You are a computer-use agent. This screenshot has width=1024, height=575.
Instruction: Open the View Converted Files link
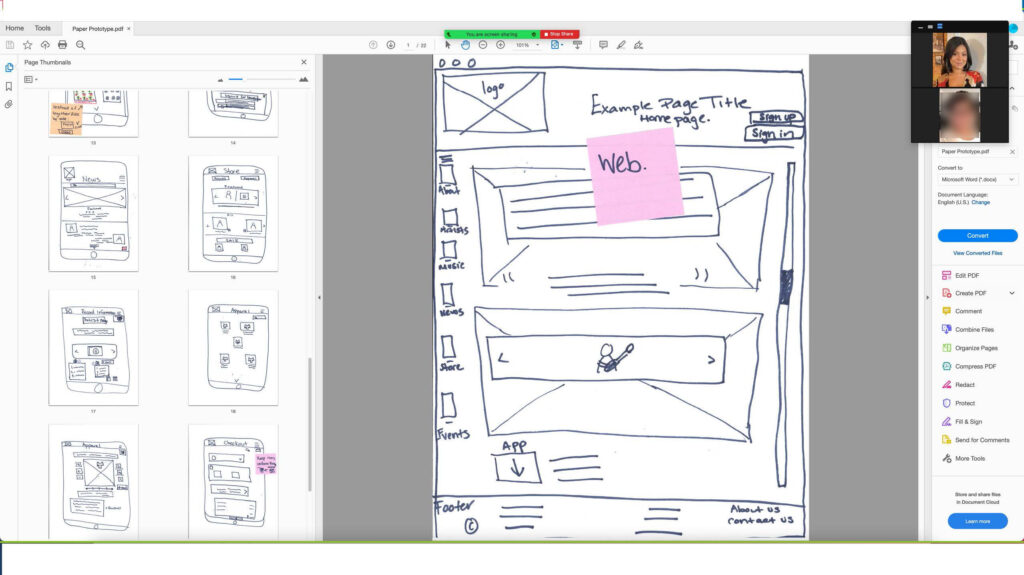pos(977,253)
